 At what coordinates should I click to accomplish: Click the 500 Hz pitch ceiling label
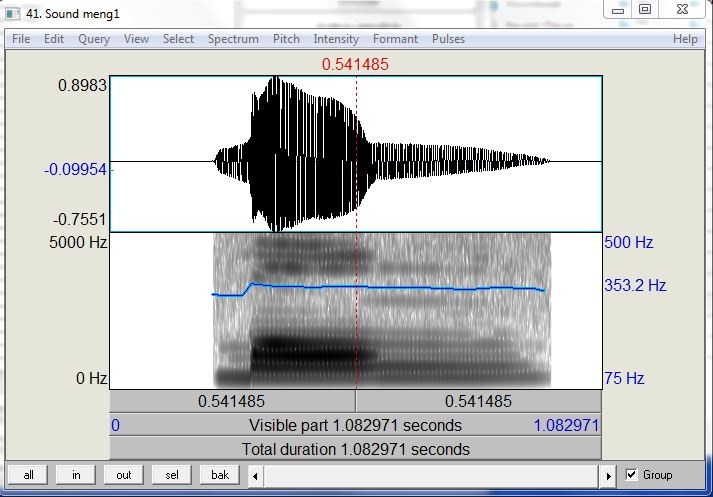pyautogui.click(x=629, y=242)
